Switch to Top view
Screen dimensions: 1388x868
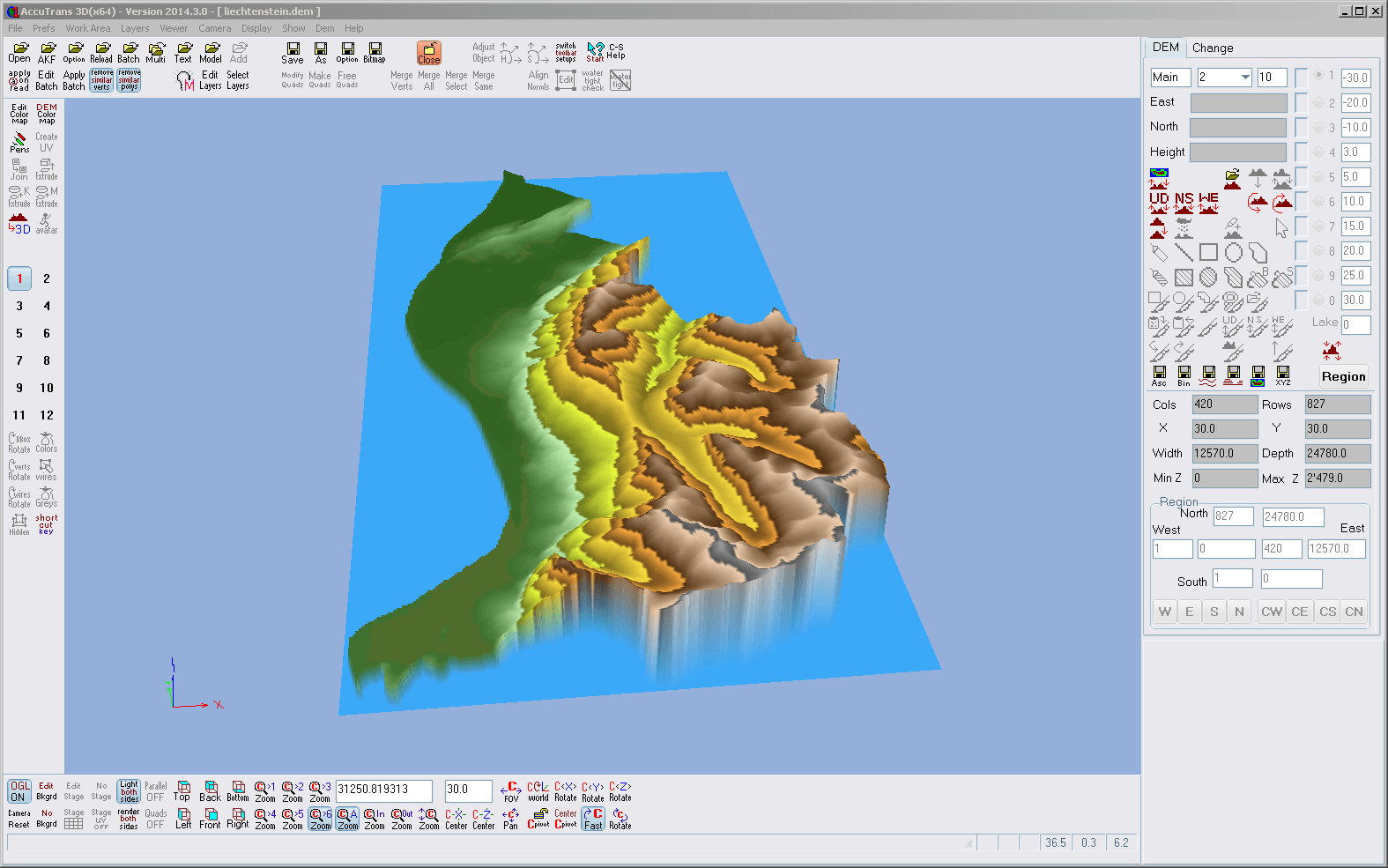click(182, 790)
